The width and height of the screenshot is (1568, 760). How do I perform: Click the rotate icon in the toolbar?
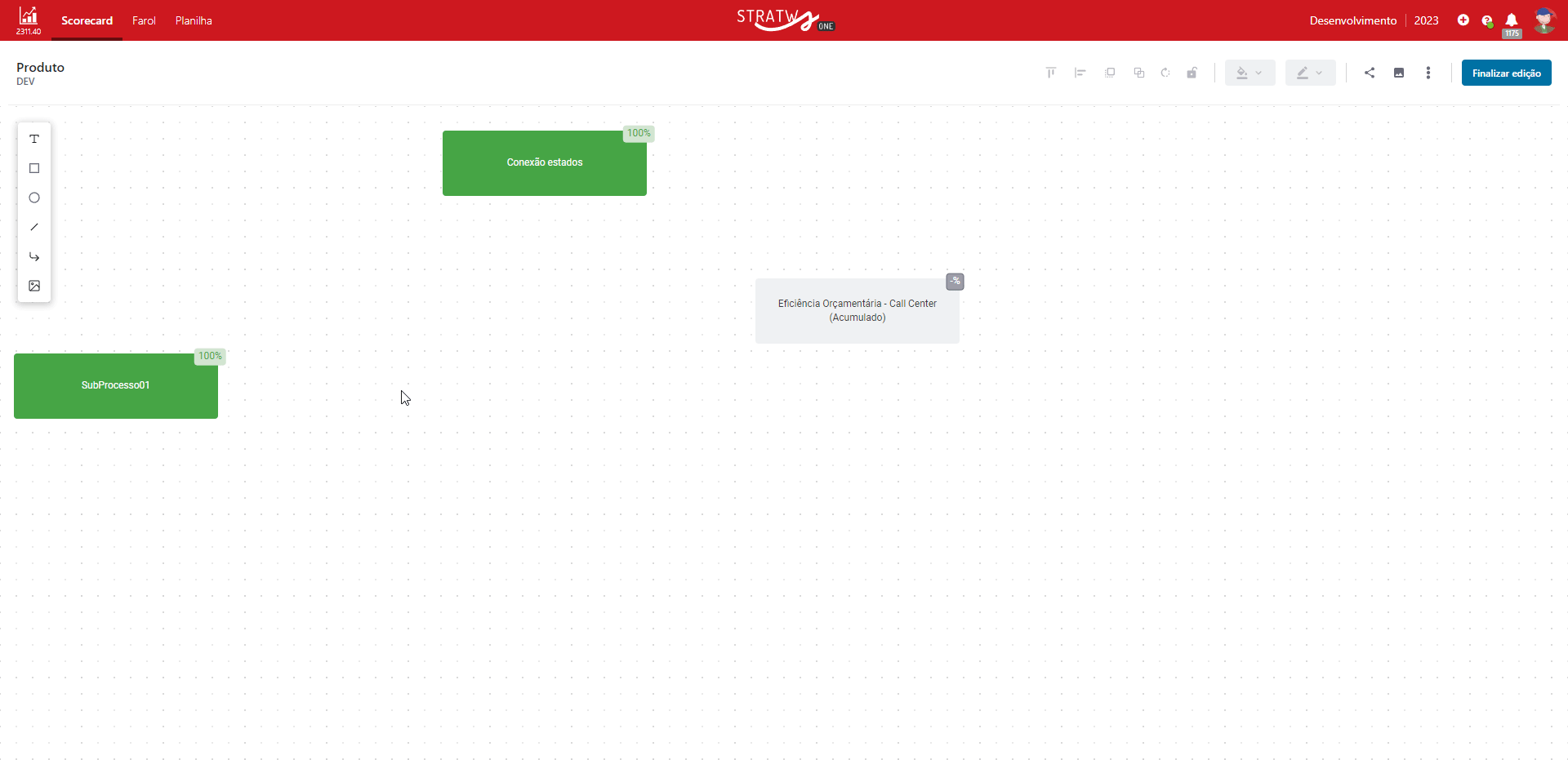(1165, 73)
